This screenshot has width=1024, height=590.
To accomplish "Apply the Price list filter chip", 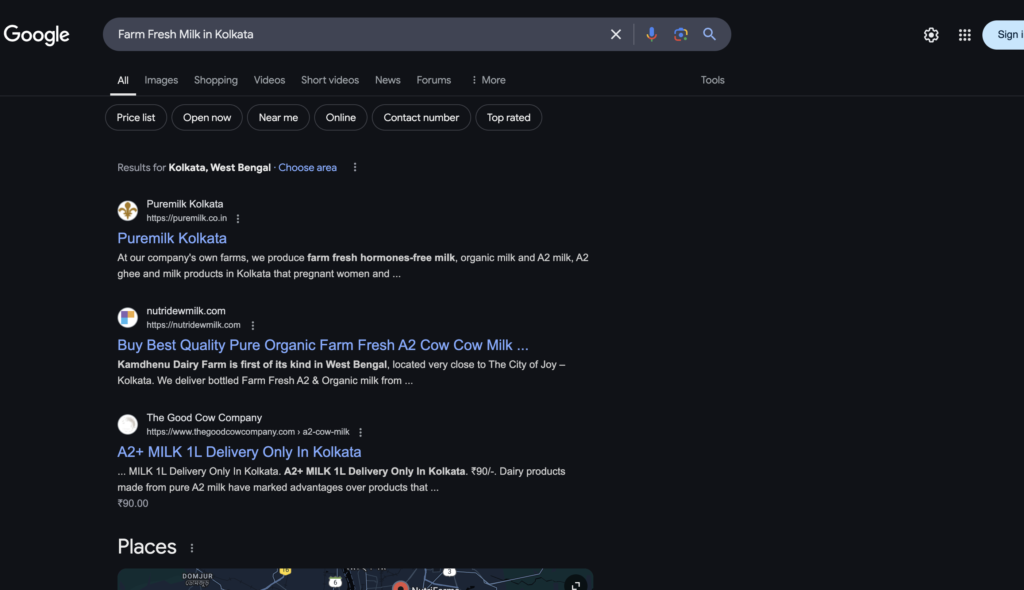I will [136, 118].
